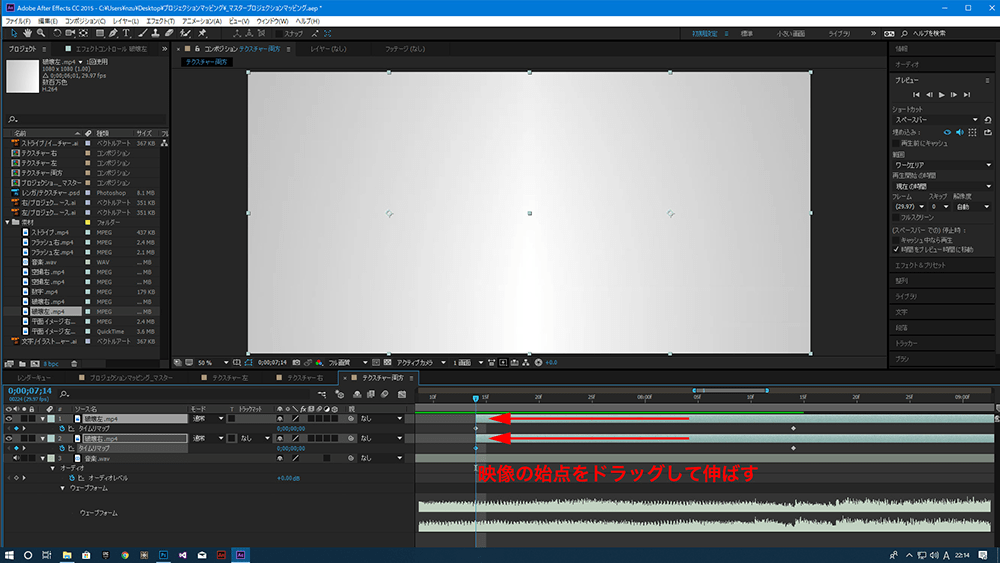The image size is (1000, 563).
Task: Select the Pen tool
Action: 112,33
